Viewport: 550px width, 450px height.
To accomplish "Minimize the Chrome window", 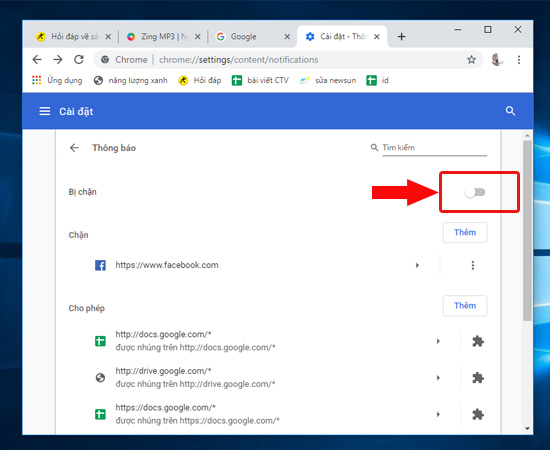I will tap(457, 30).
